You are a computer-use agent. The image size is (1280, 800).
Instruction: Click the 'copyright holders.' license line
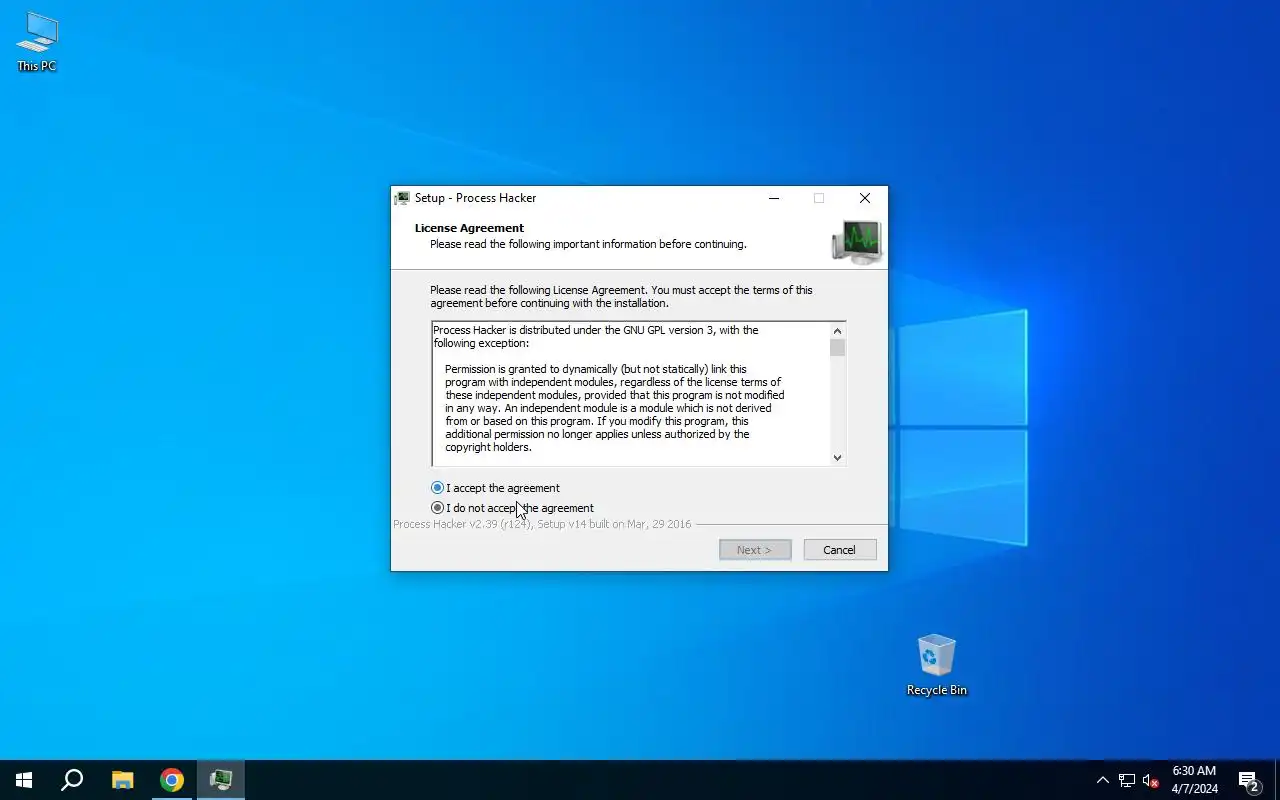pyautogui.click(x=488, y=447)
